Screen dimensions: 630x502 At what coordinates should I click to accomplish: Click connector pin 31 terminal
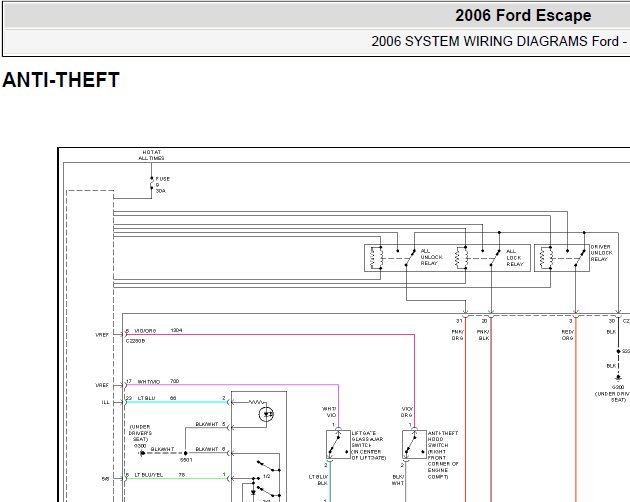click(465, 316)
